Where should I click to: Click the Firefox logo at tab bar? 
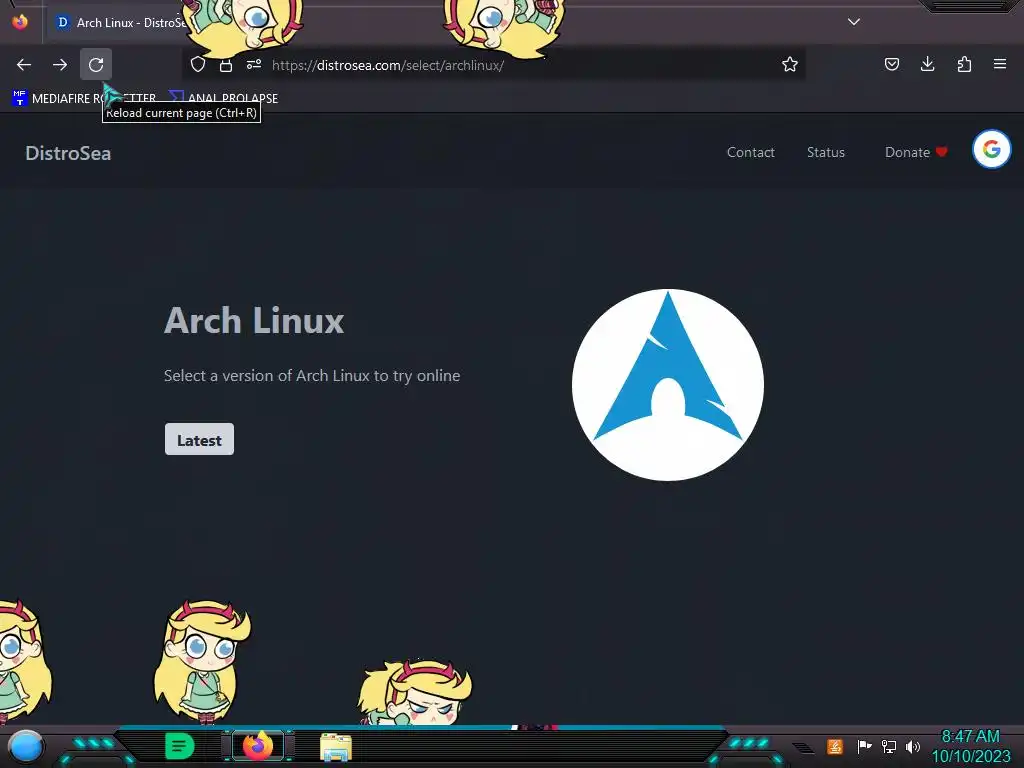[x=20, y=22]
